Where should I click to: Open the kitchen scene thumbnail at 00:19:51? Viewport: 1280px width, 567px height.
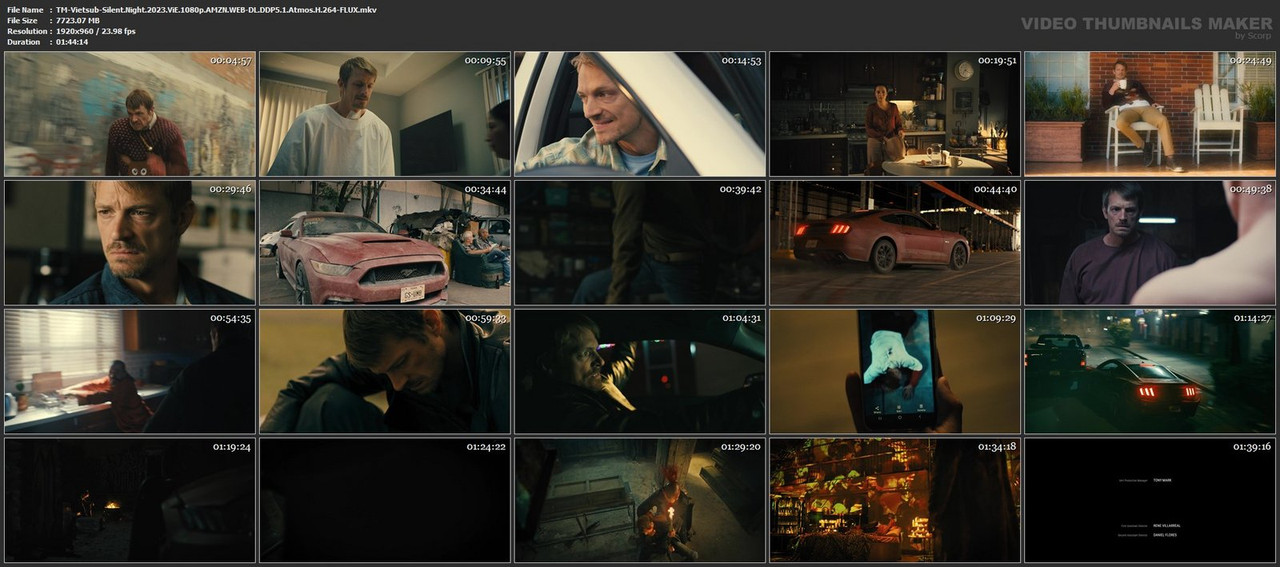895,114
